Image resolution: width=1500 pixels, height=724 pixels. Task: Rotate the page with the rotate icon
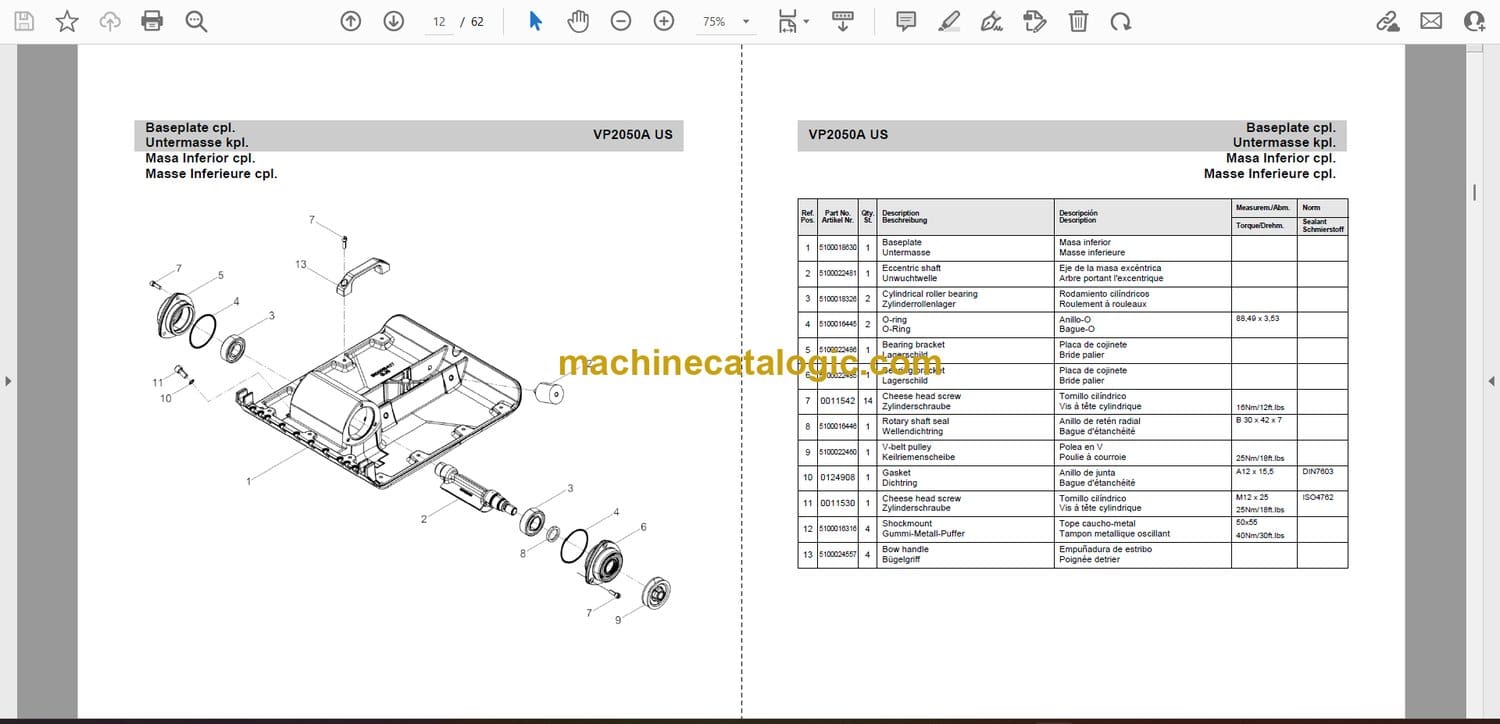point(1121,21)
